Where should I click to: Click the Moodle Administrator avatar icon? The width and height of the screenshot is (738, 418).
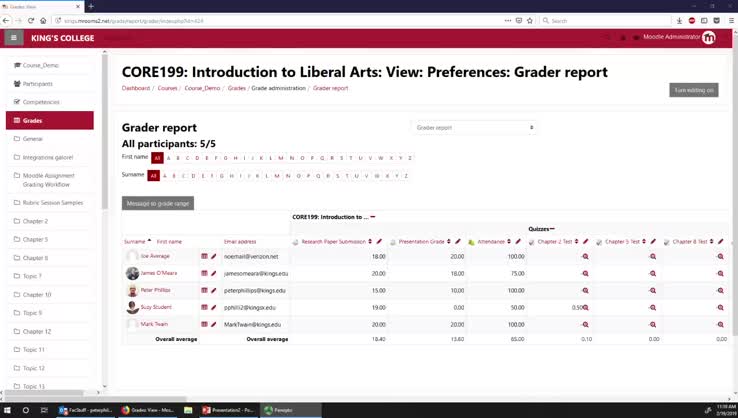click(709, 37)
